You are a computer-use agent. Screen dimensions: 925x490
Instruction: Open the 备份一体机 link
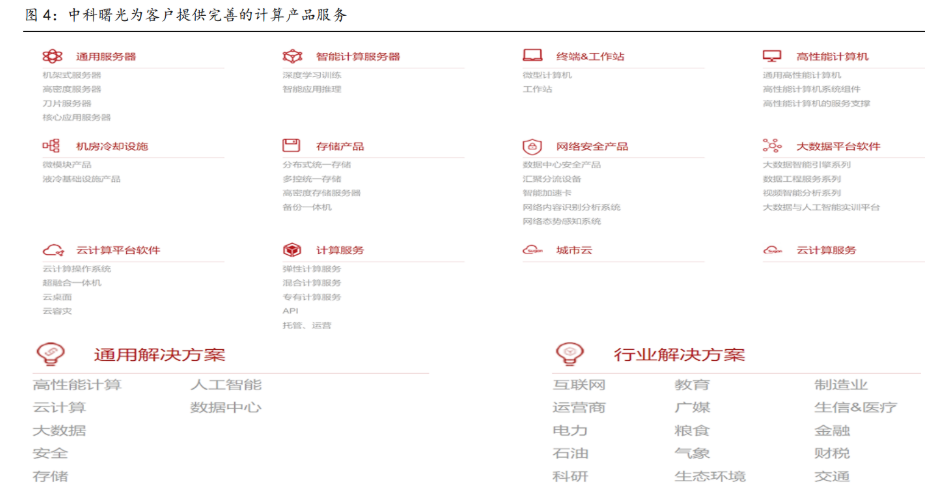[x=307, y=207]
